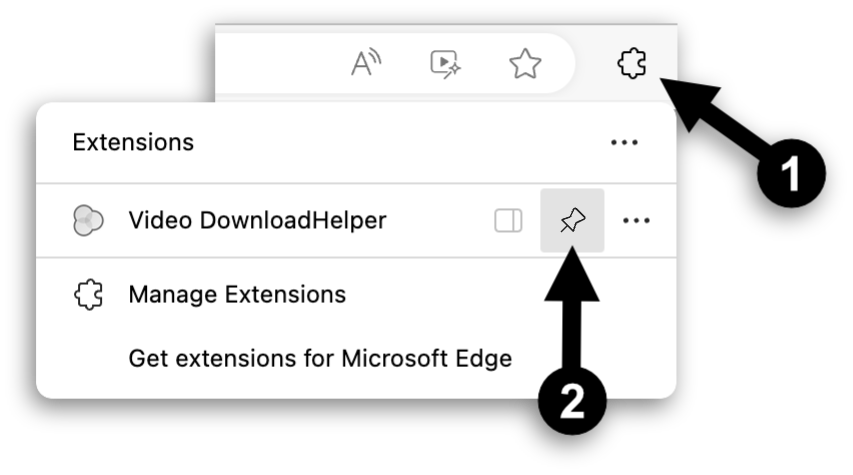853x475 pixels.
Task: Click the video enhance icon with sparkle
Action: 444,64
